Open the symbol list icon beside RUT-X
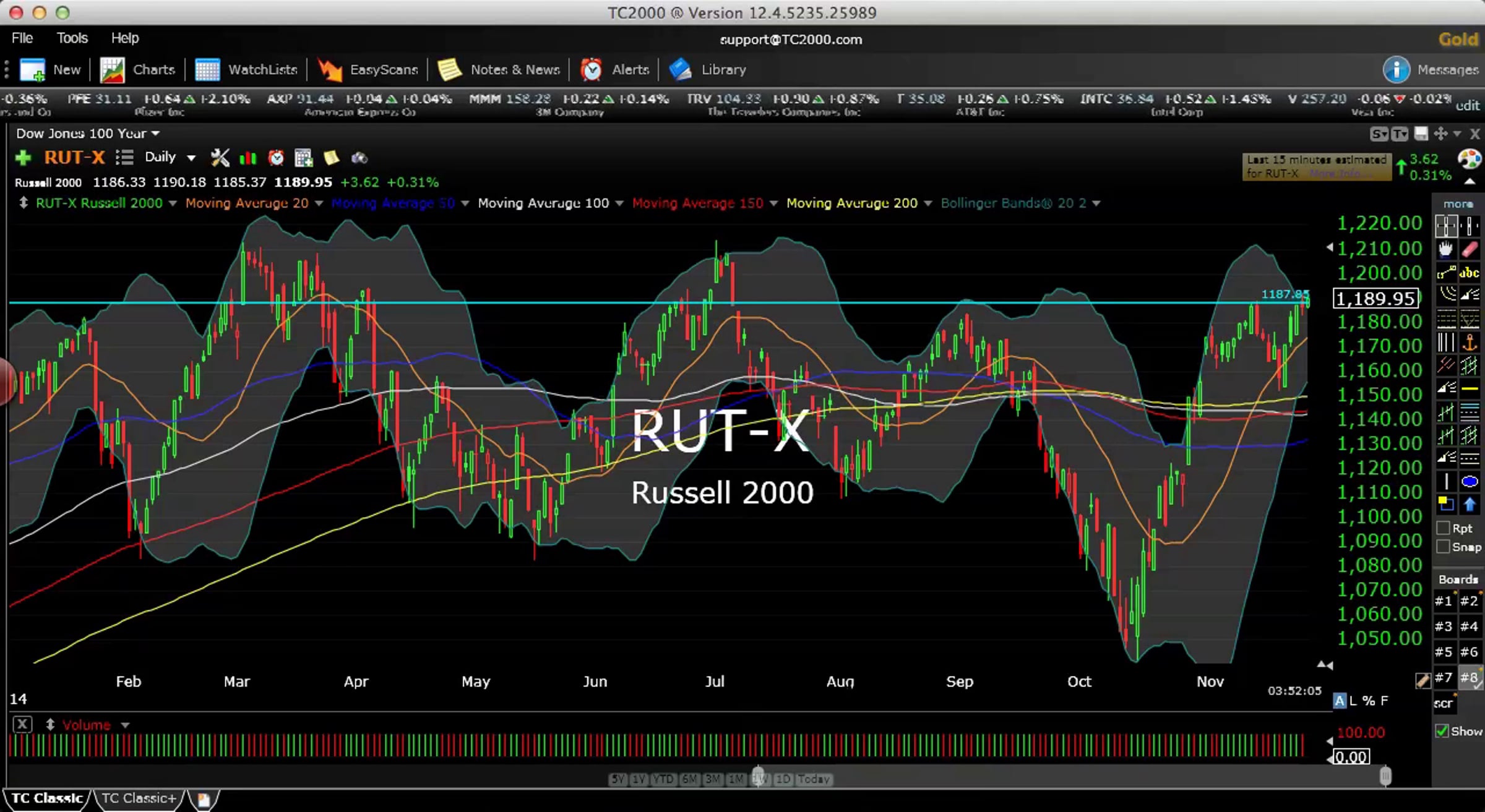This screenshot has height=812, width=1485. coord(124,158)
